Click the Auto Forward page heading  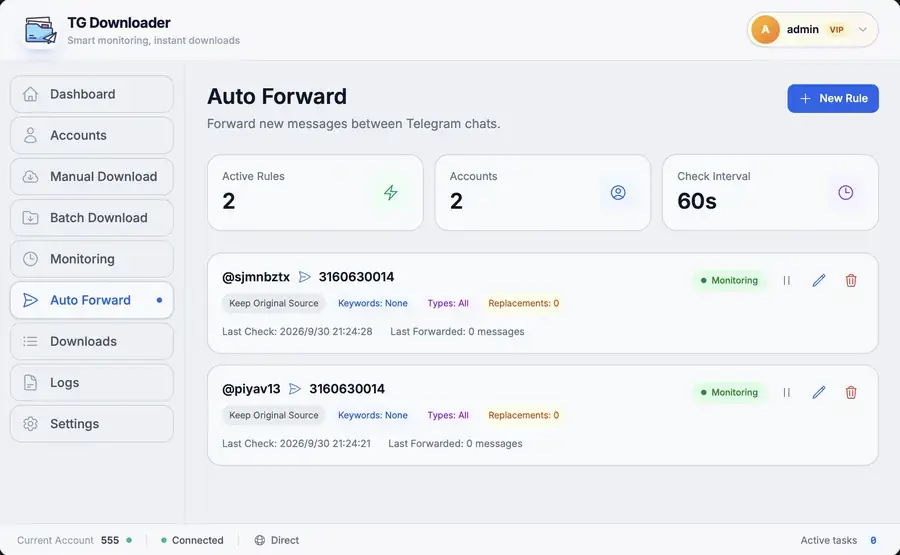(x=277, y=96)
